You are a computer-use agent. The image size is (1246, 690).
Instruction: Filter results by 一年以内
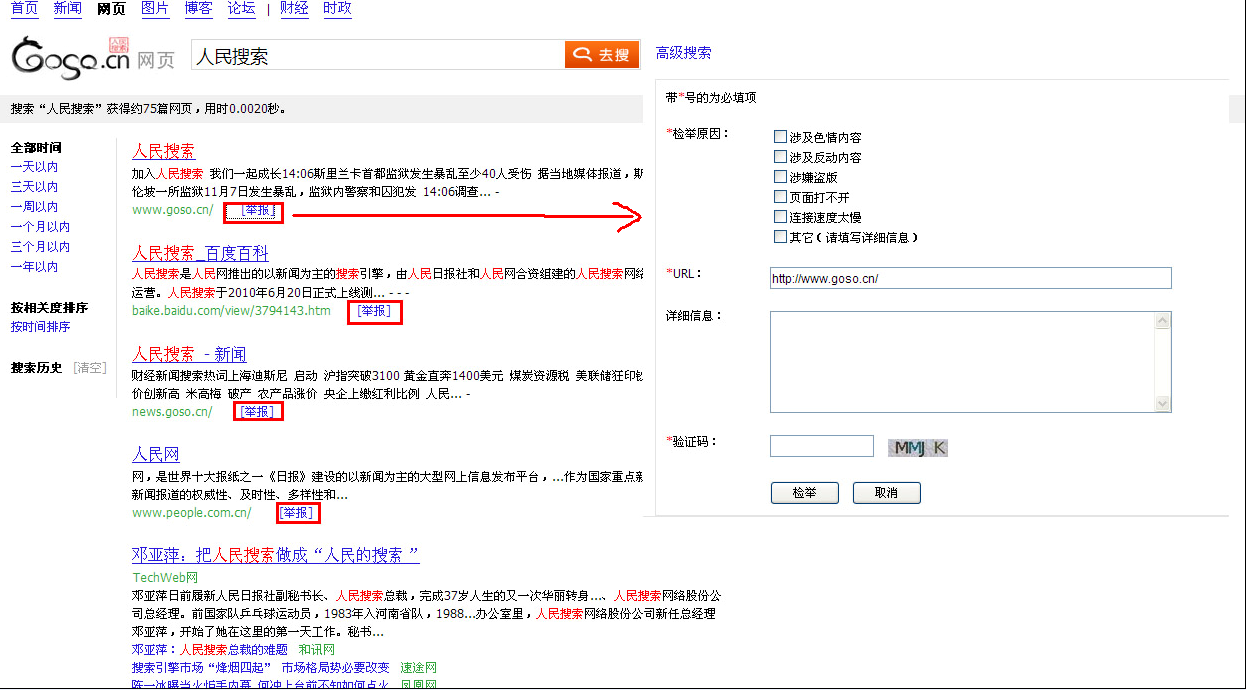tap(34, 267)
